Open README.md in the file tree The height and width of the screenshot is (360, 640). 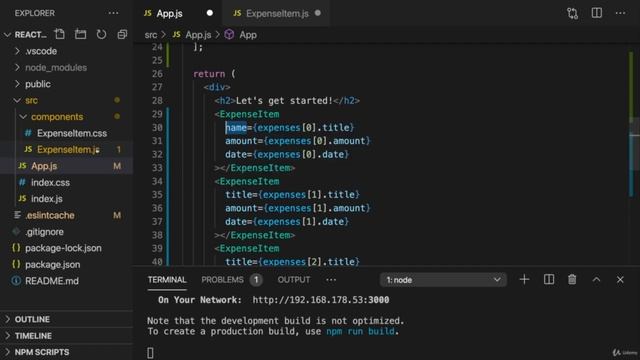[66, 281]
